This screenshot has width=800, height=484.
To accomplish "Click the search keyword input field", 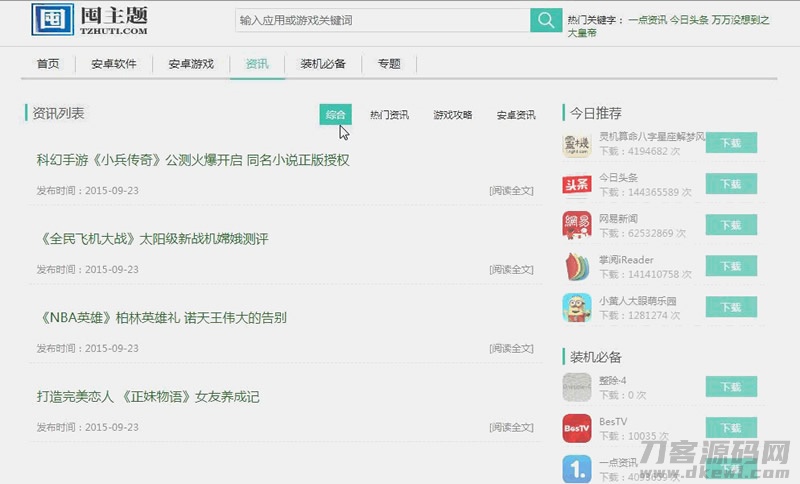I will coord(382,20).
